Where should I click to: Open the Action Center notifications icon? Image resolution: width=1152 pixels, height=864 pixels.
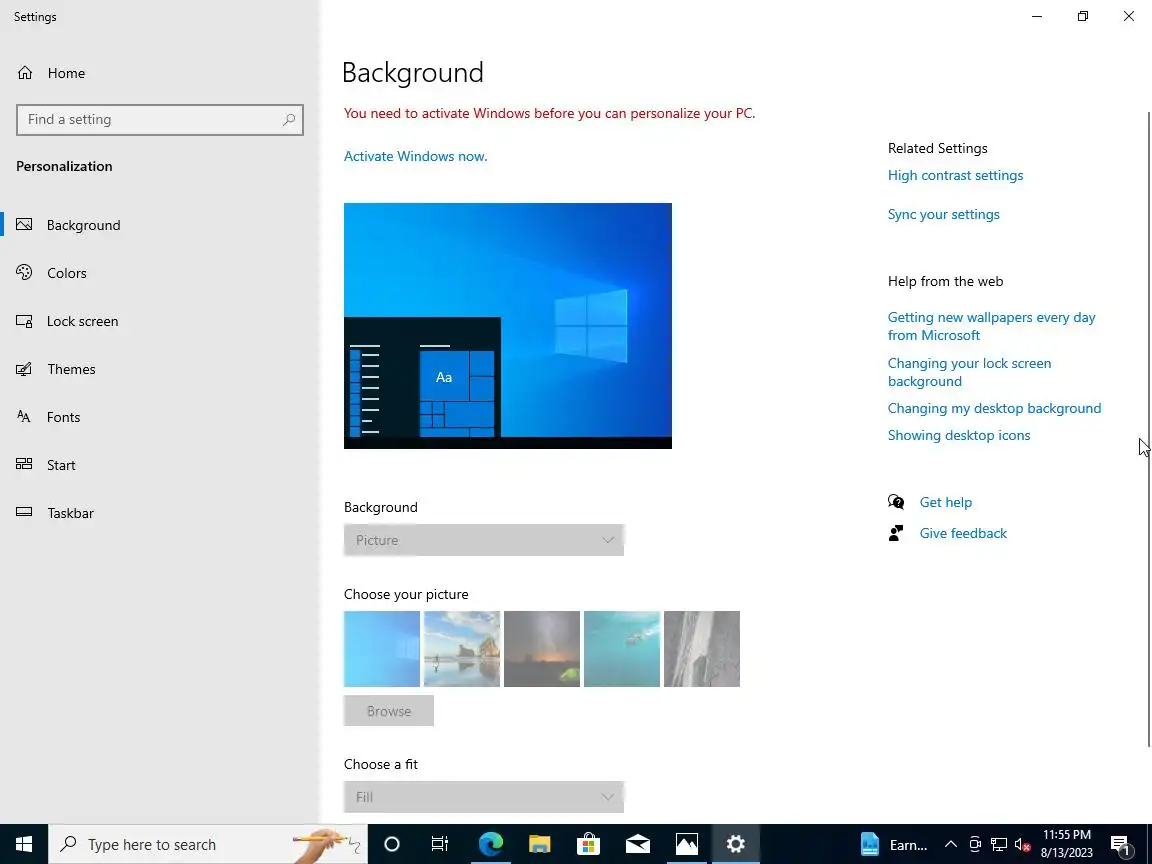(x=1120, y=844)
